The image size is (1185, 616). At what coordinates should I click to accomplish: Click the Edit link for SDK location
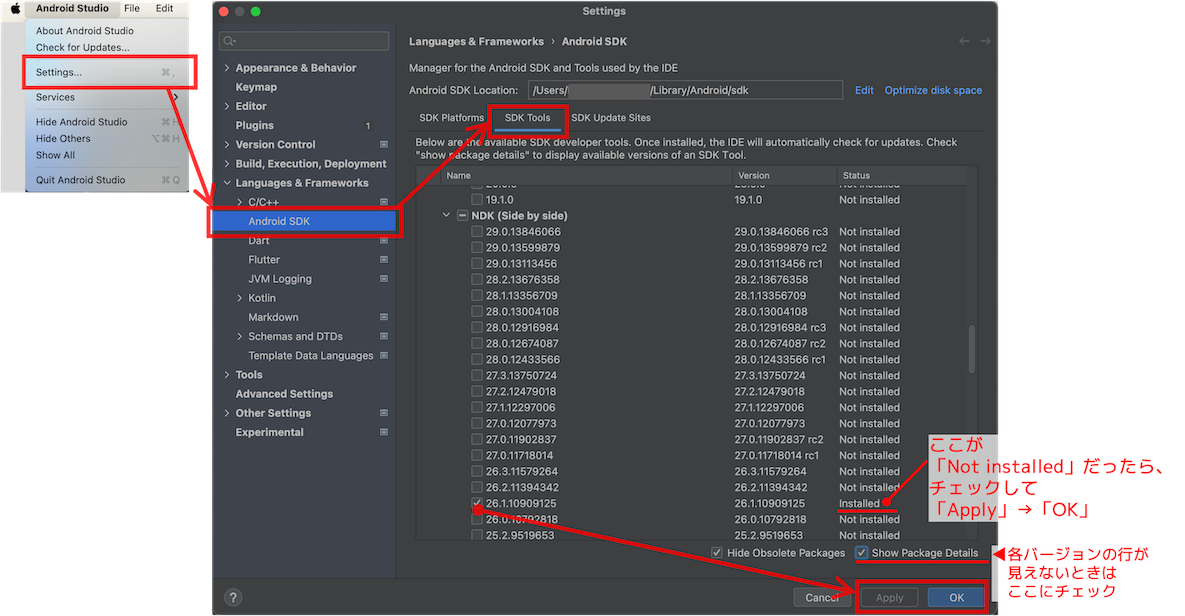pyautogui.click(x=864, y=90)
